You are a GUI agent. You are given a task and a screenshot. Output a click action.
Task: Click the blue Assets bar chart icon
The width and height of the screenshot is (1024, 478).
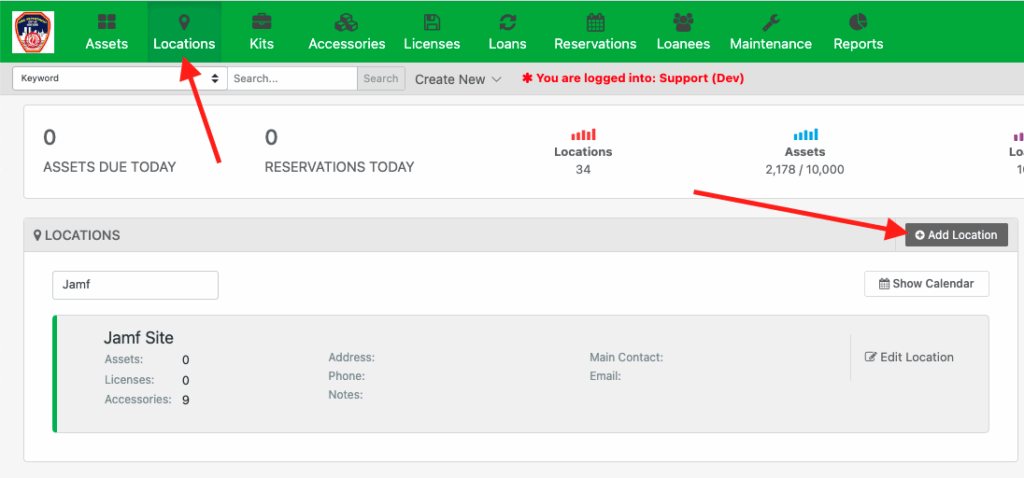click(805, 135)
